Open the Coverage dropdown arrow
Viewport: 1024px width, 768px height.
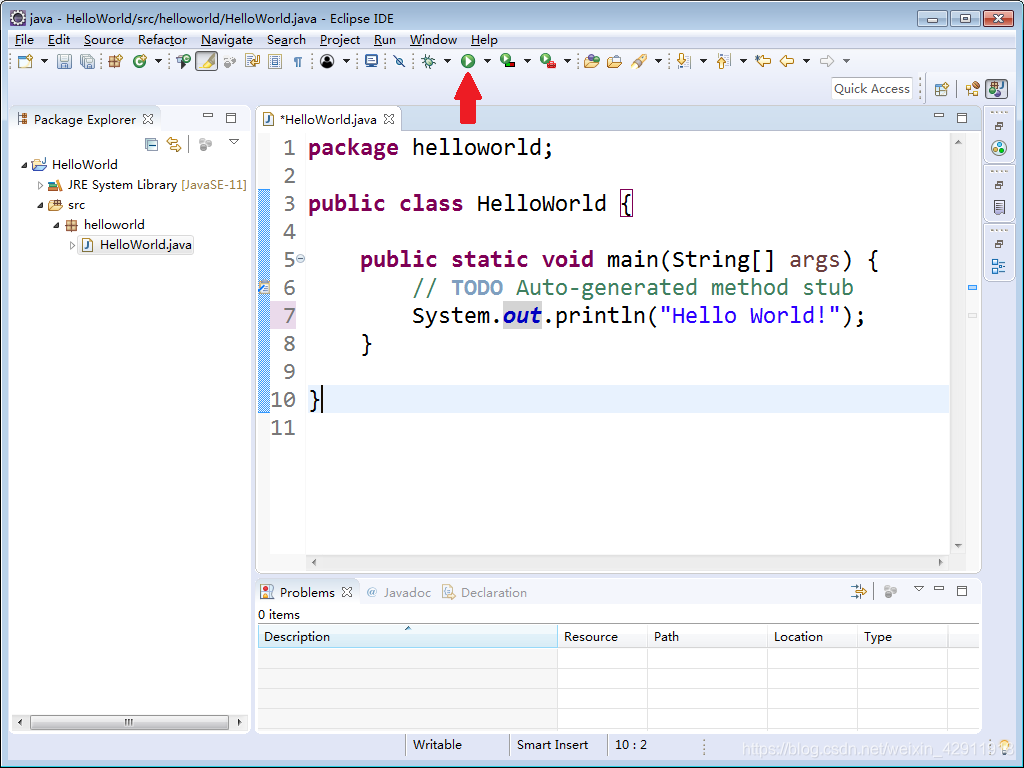(x=527, y=61)
